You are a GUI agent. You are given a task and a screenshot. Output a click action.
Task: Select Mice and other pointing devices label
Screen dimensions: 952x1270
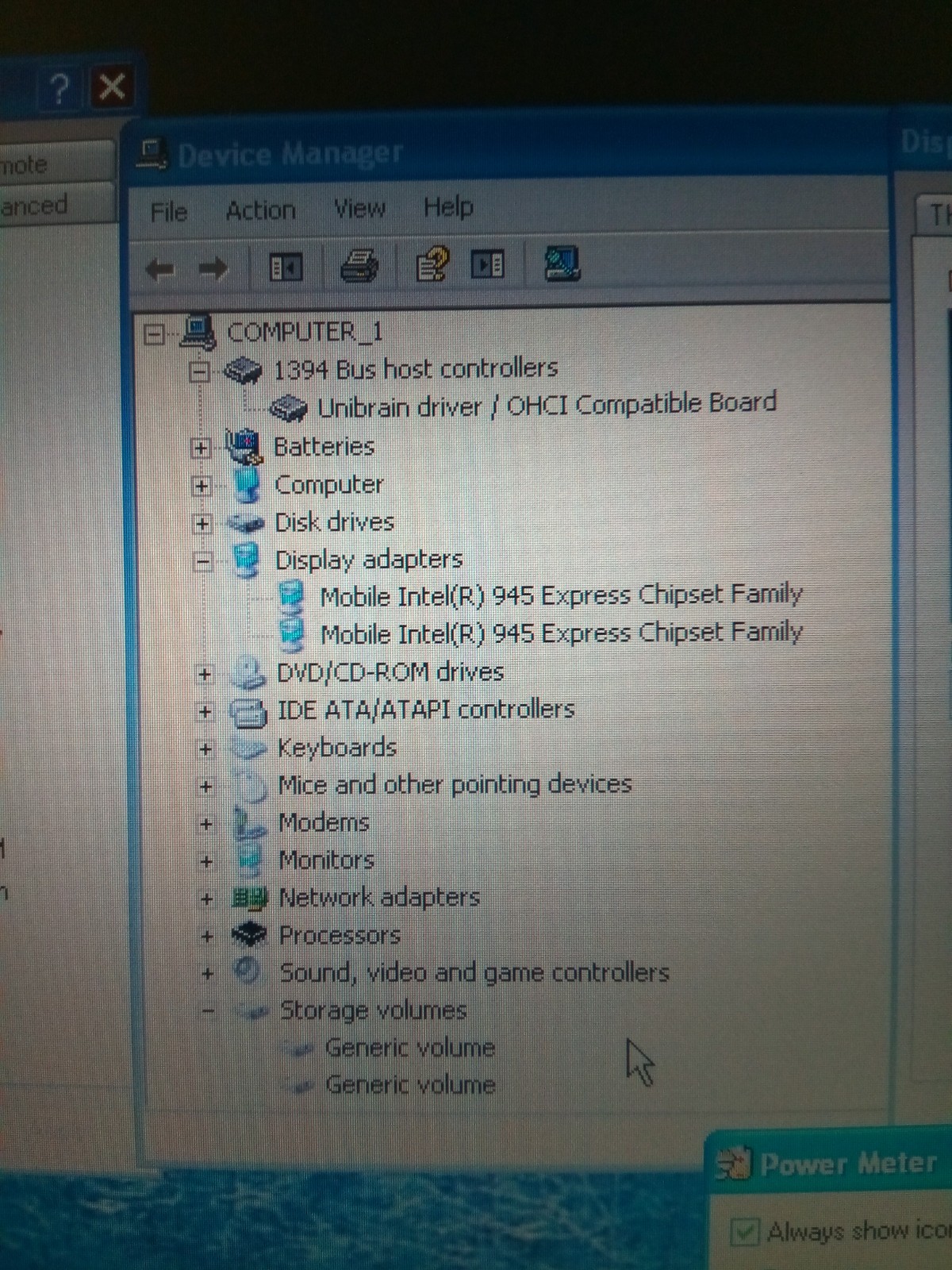(455, 784)
